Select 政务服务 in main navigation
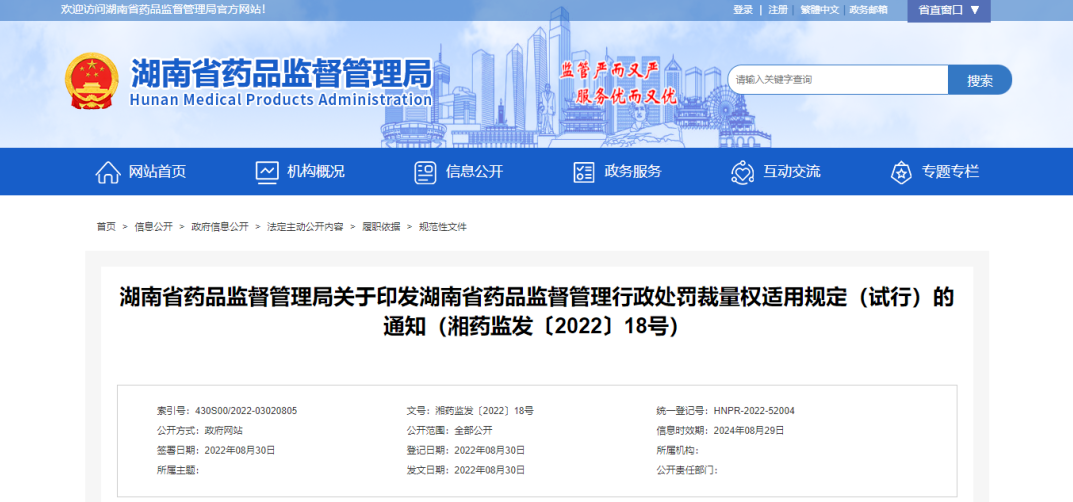 (x=633, y=172)
